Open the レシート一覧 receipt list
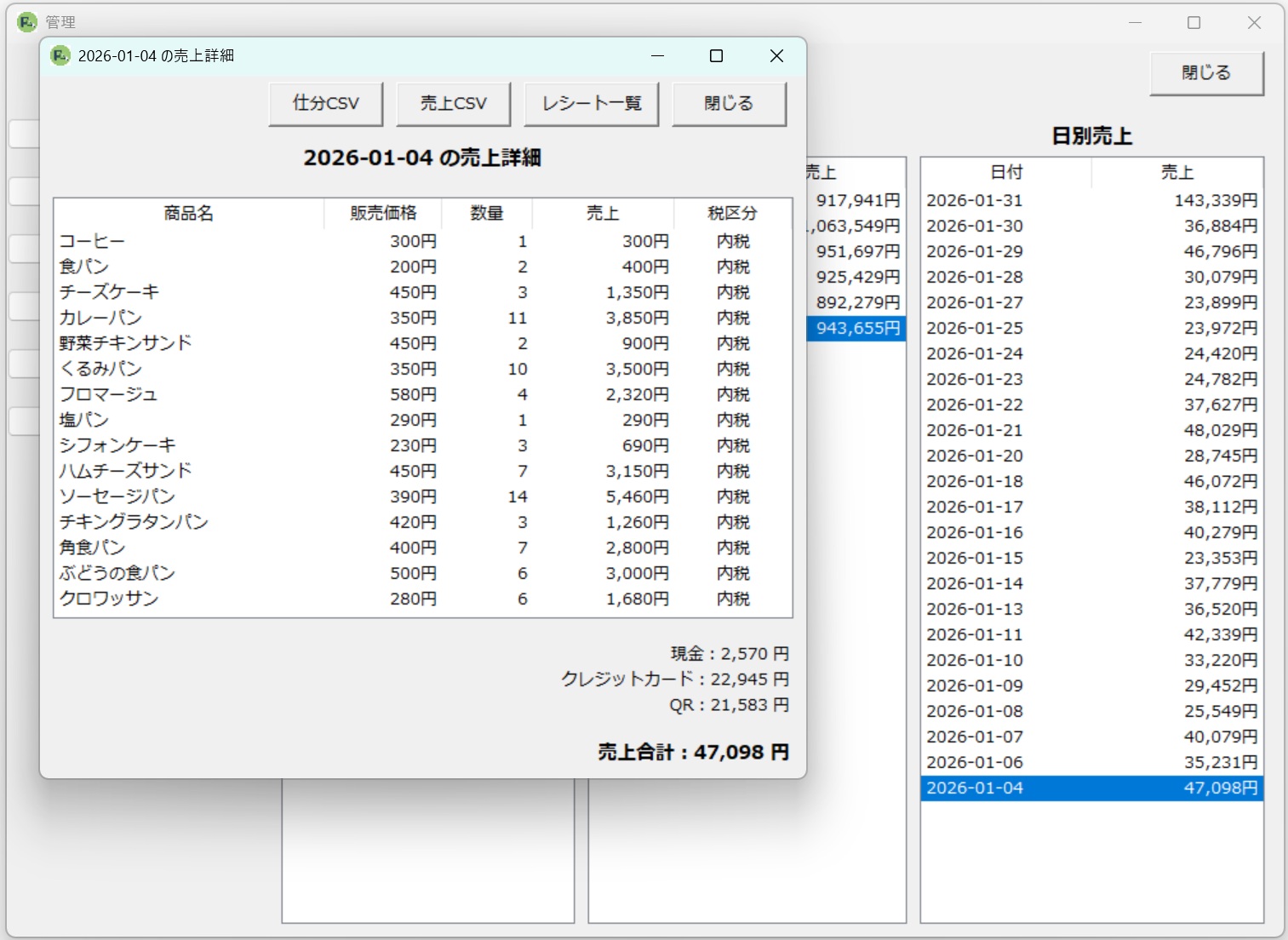The image size is (1288, 940). tap(591, 104)
